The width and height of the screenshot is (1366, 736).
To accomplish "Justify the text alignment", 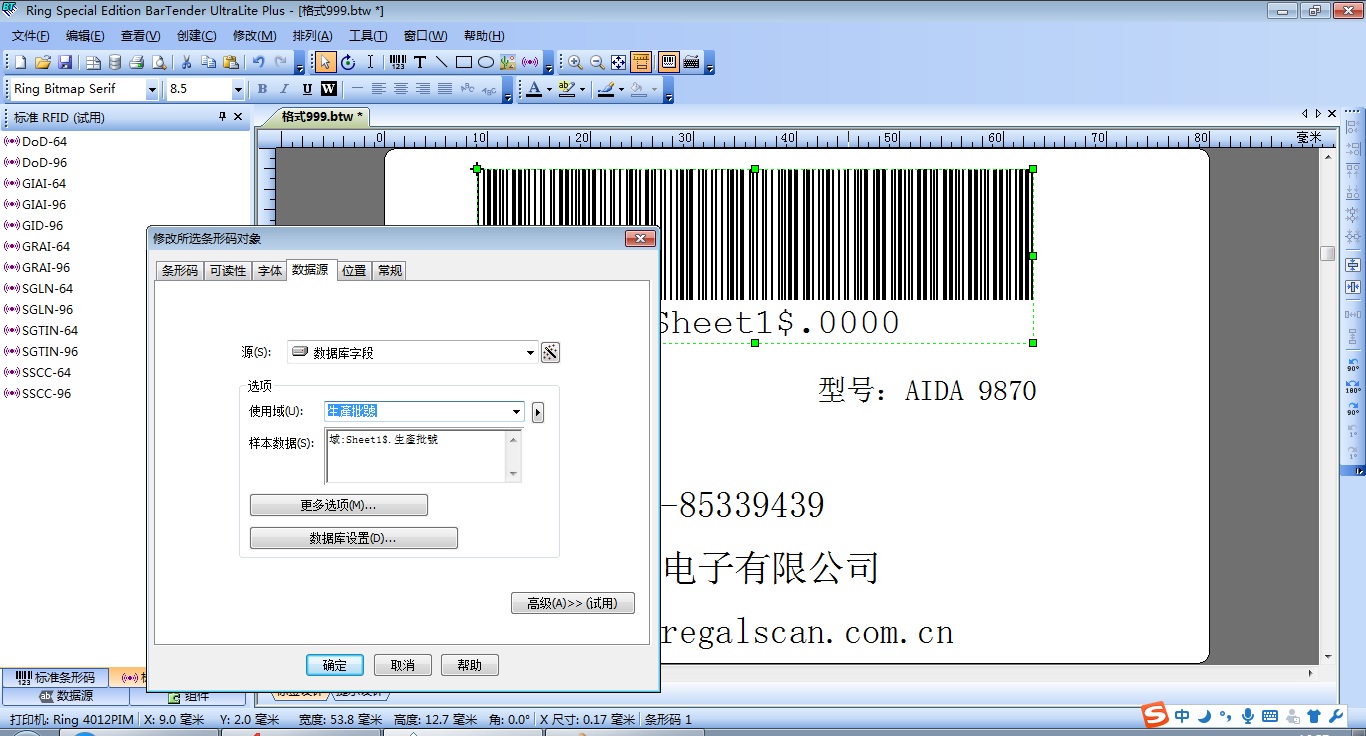I will [445, 89].
